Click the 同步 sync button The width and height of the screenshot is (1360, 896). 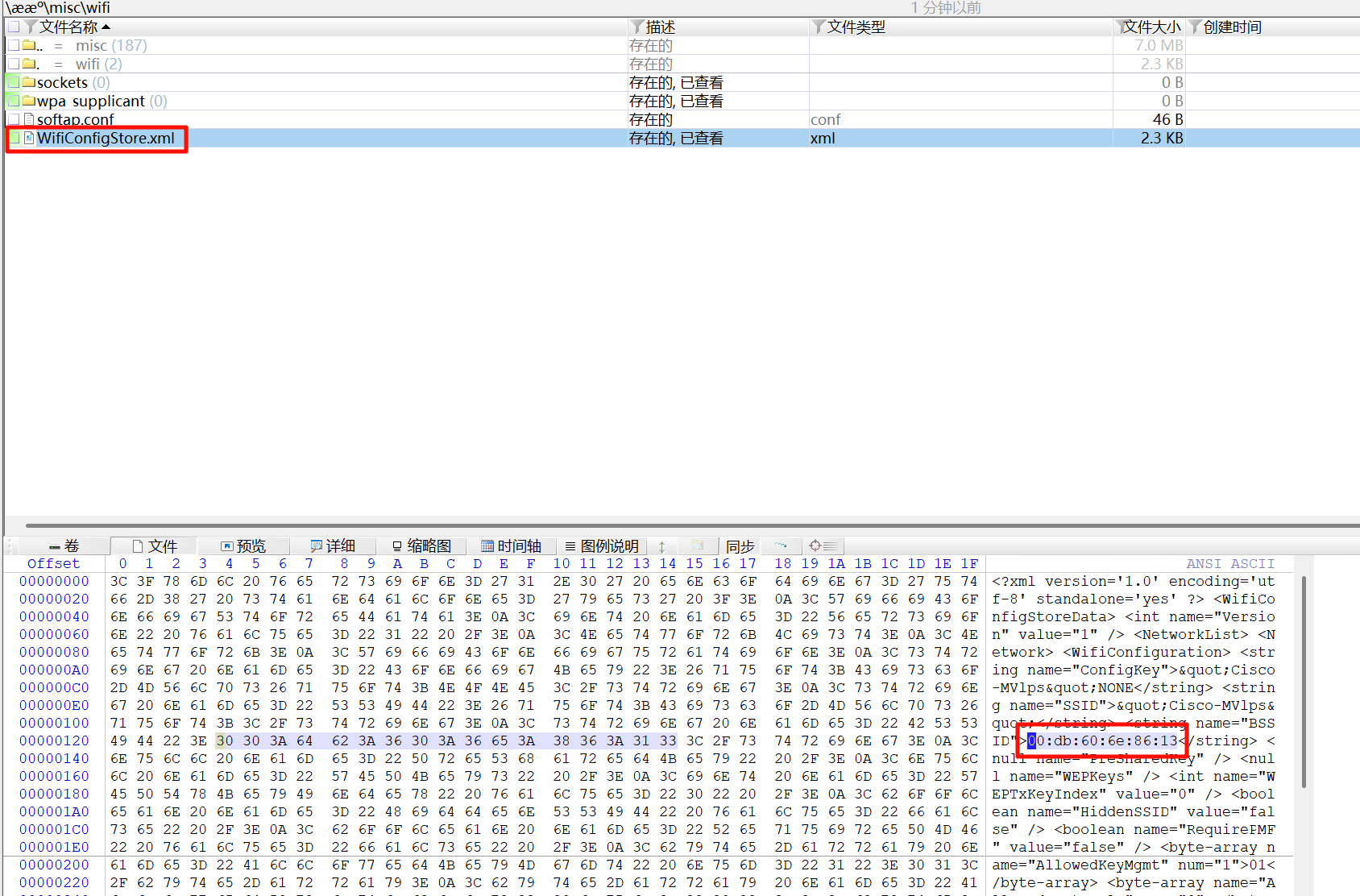coord(740,545)
